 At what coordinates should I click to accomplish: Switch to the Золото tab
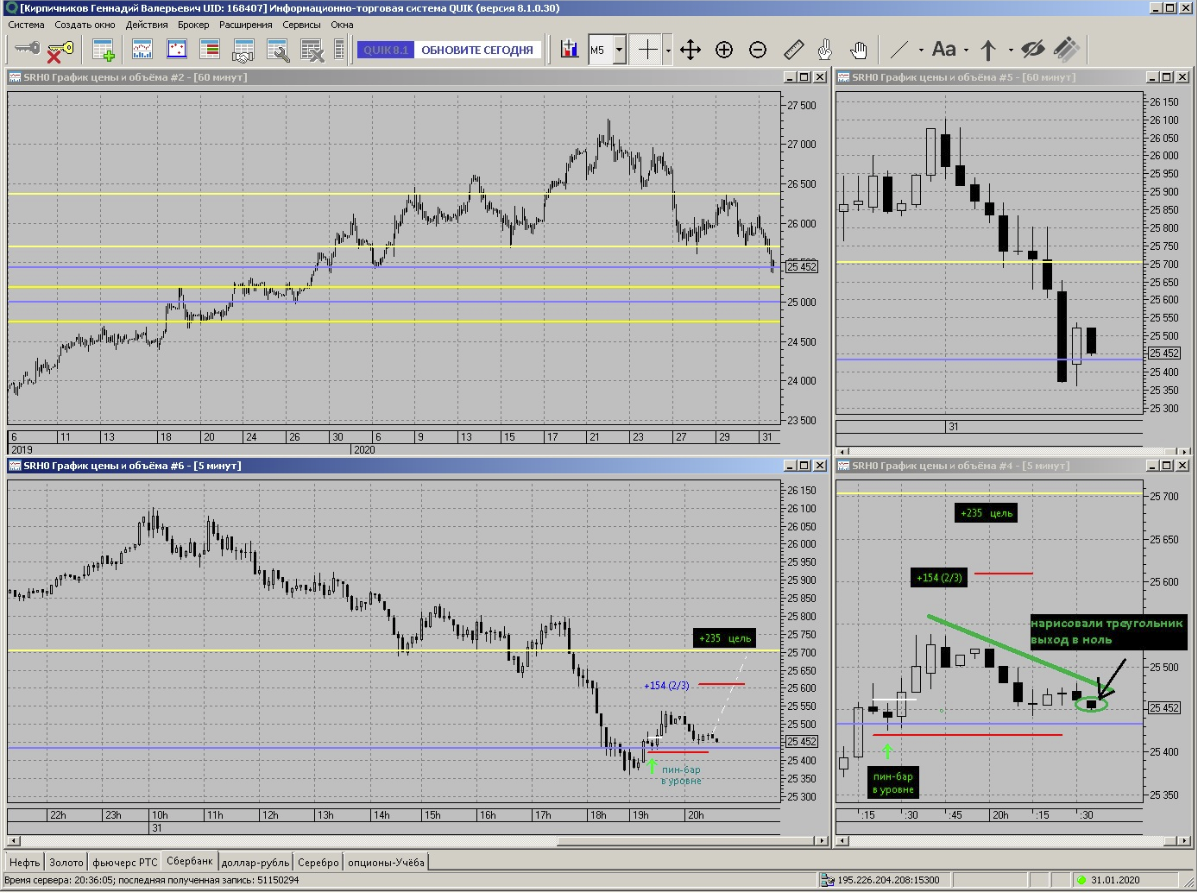(x=66, y=862)
